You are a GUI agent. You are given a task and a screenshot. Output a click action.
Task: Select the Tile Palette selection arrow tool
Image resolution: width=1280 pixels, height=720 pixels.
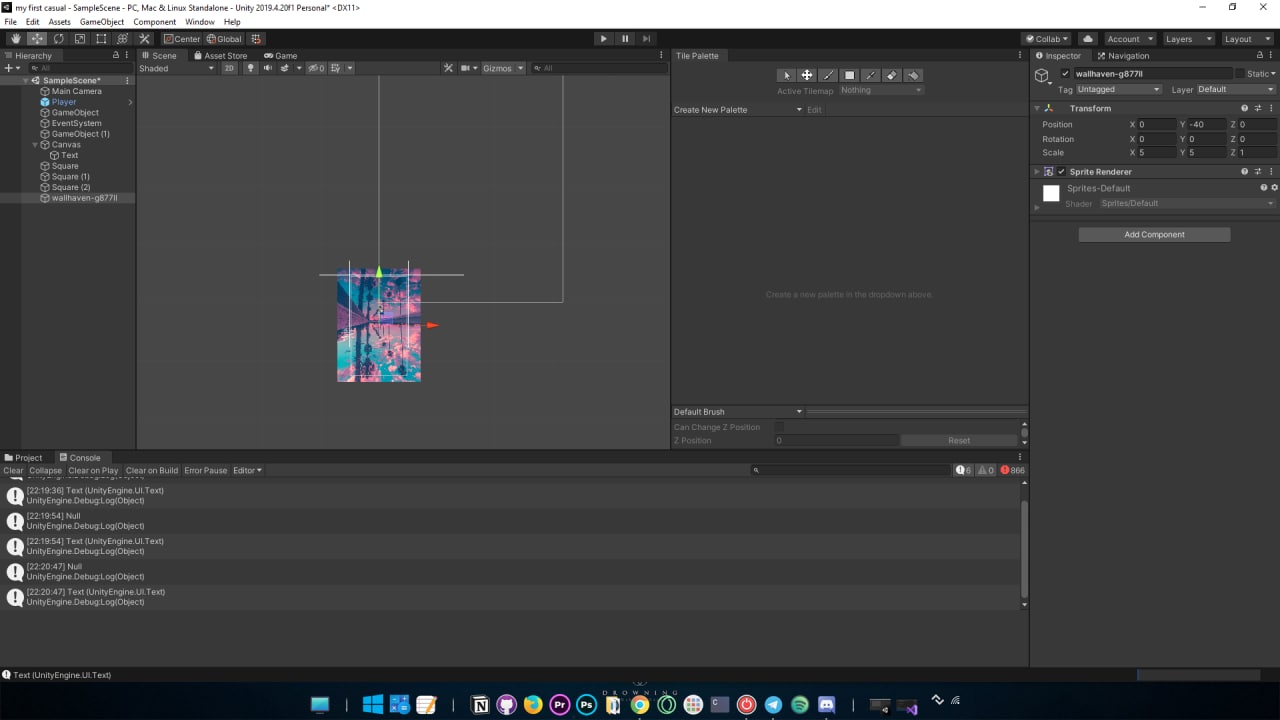786,75
